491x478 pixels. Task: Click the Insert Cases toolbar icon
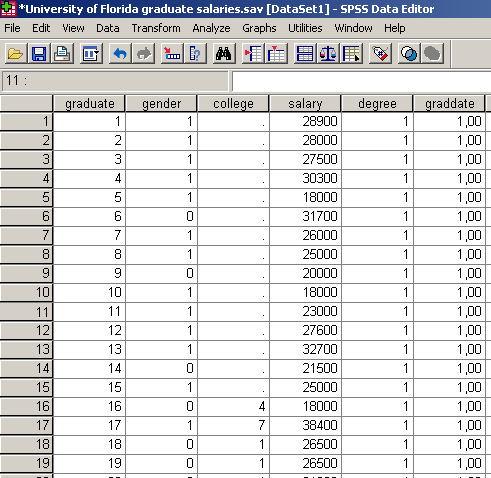253,53
